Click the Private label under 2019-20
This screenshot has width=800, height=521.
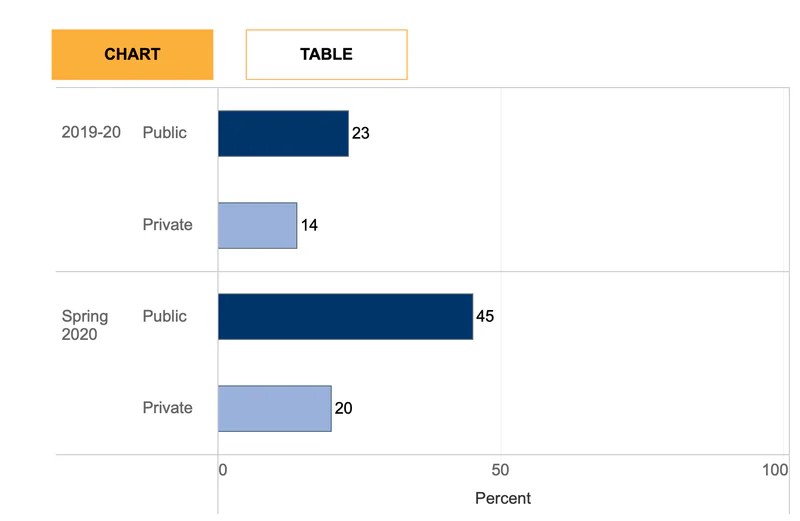pyautogui.click(x=167, y=225)
